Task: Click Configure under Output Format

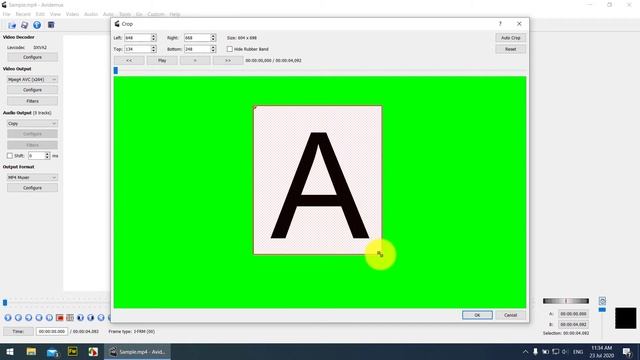Action: 32,188
